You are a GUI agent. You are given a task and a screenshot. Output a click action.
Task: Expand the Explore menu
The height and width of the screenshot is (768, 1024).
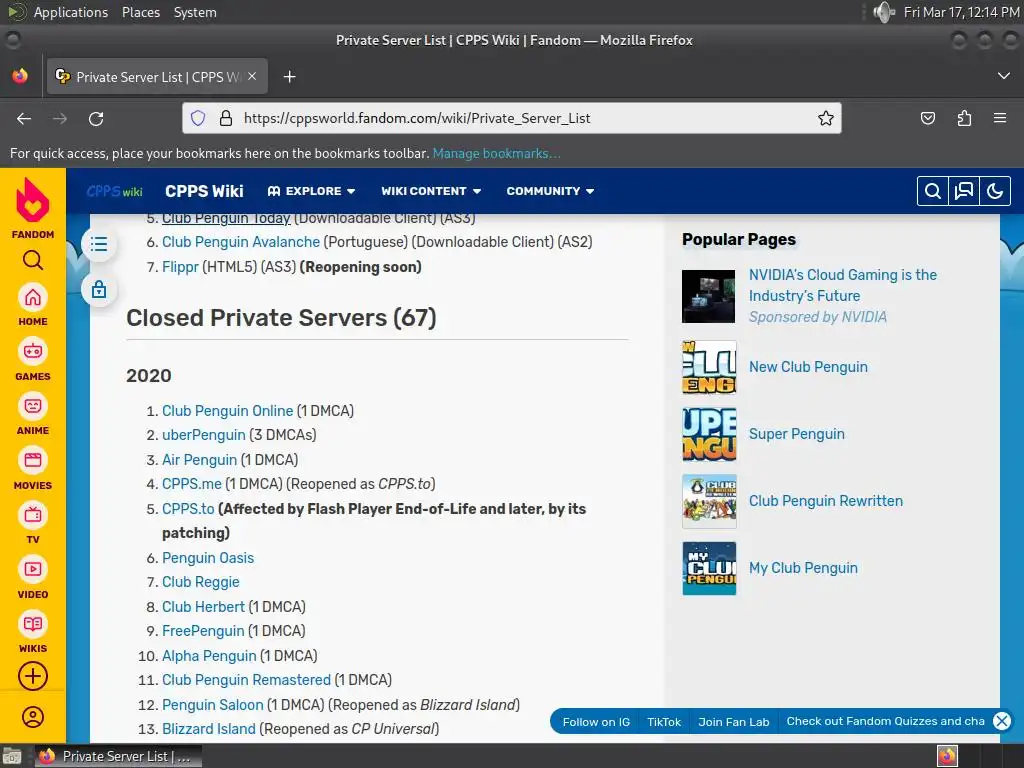point(312,191)
